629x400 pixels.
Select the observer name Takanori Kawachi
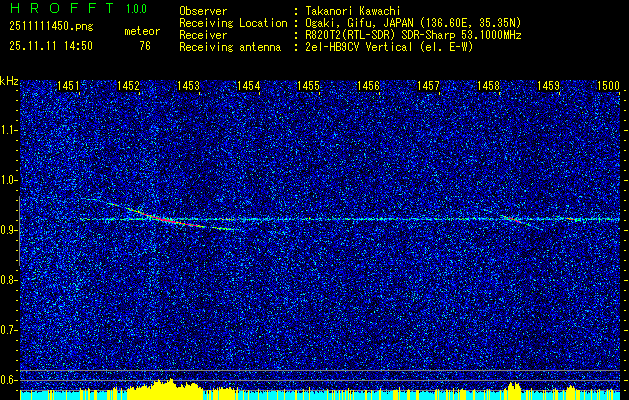click(348, 11)
